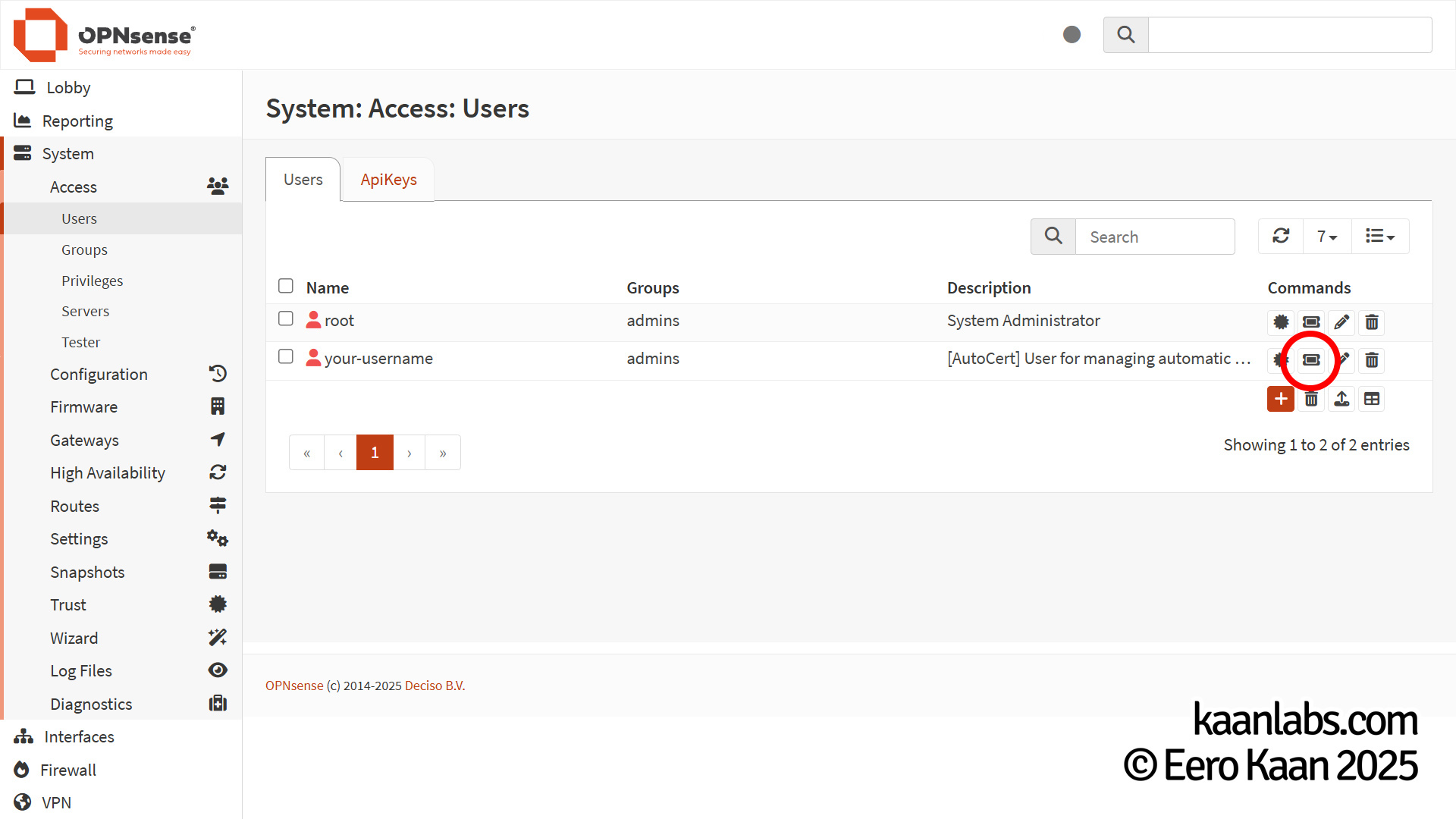Open Privileges in the sidebar
This screenshot has height=819, width=1456.
[x=121, y=281]
